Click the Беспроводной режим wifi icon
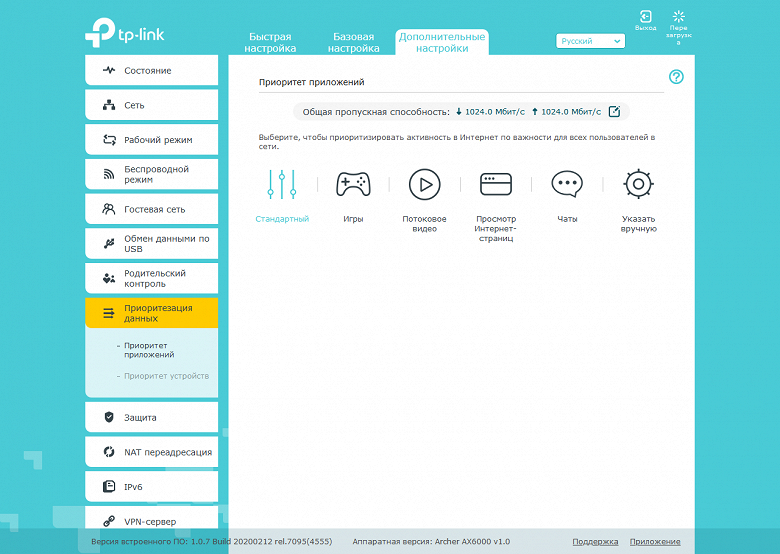780x554 pixels. pos(109,174)
